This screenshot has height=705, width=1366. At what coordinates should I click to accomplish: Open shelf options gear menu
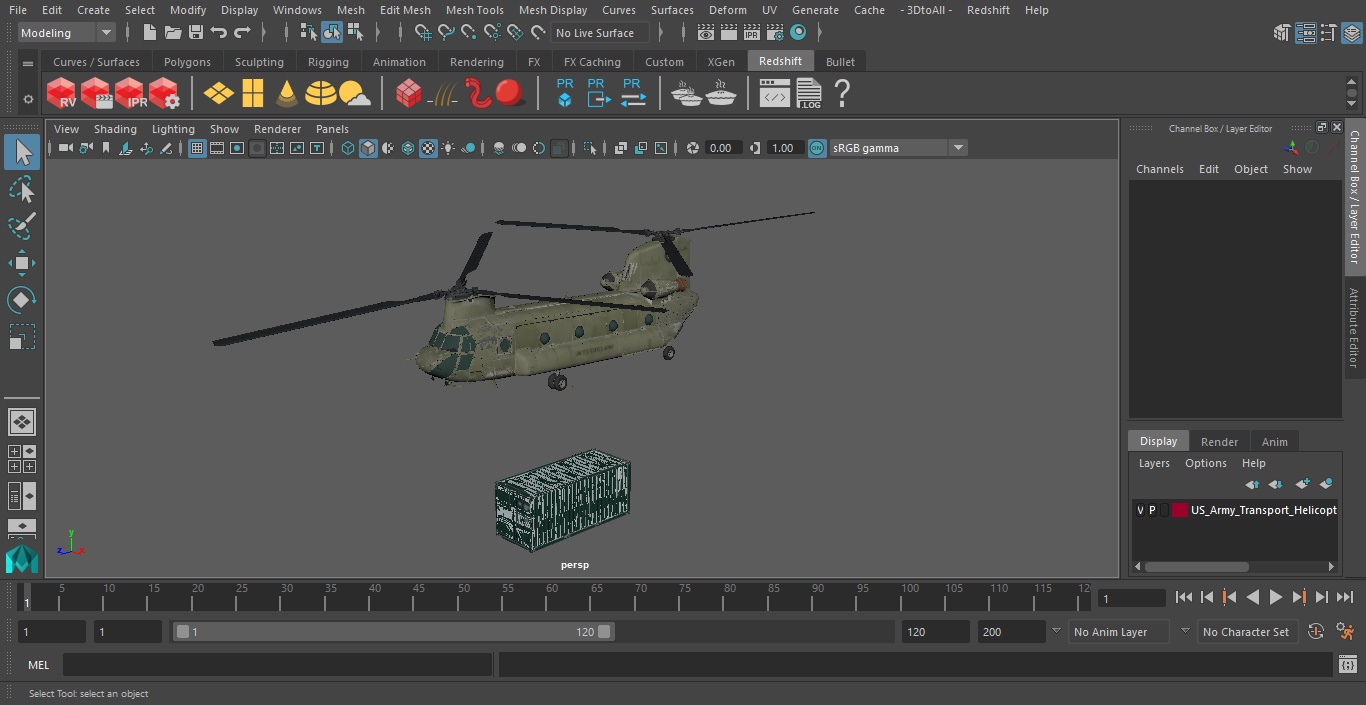click(28, 99)
